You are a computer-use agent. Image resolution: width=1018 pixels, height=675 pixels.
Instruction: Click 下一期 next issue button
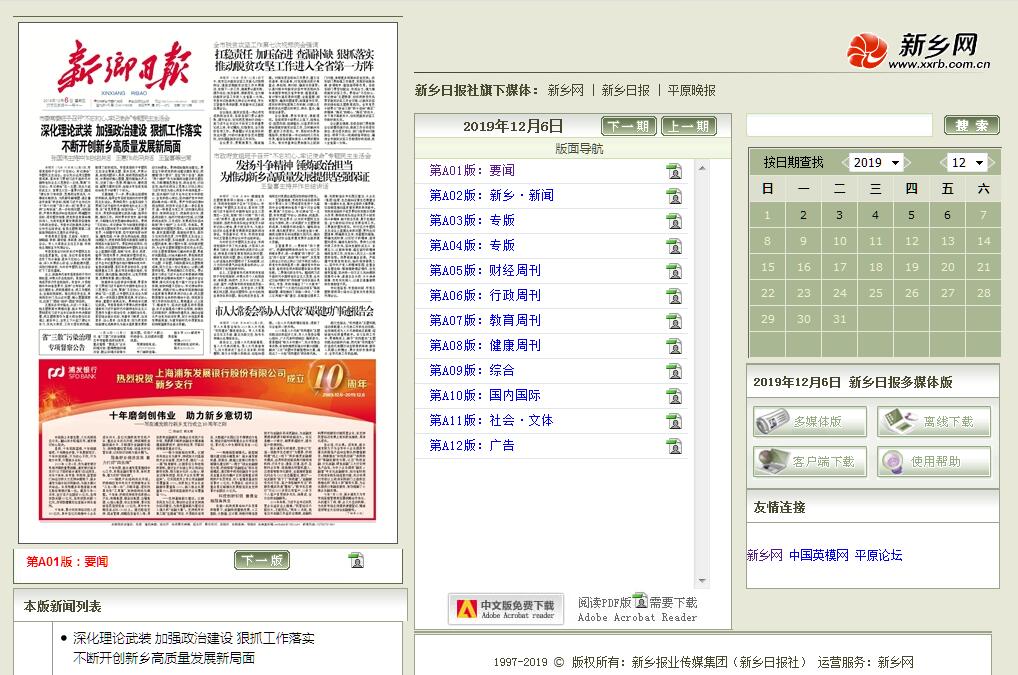(x=628, y=126)
